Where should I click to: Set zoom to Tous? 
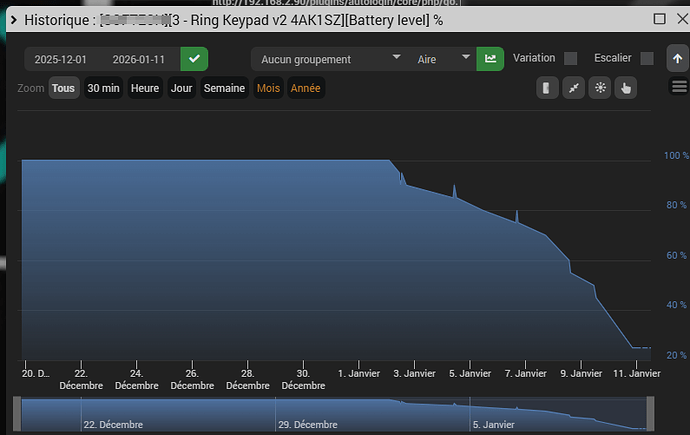click(x=63, y=88)
